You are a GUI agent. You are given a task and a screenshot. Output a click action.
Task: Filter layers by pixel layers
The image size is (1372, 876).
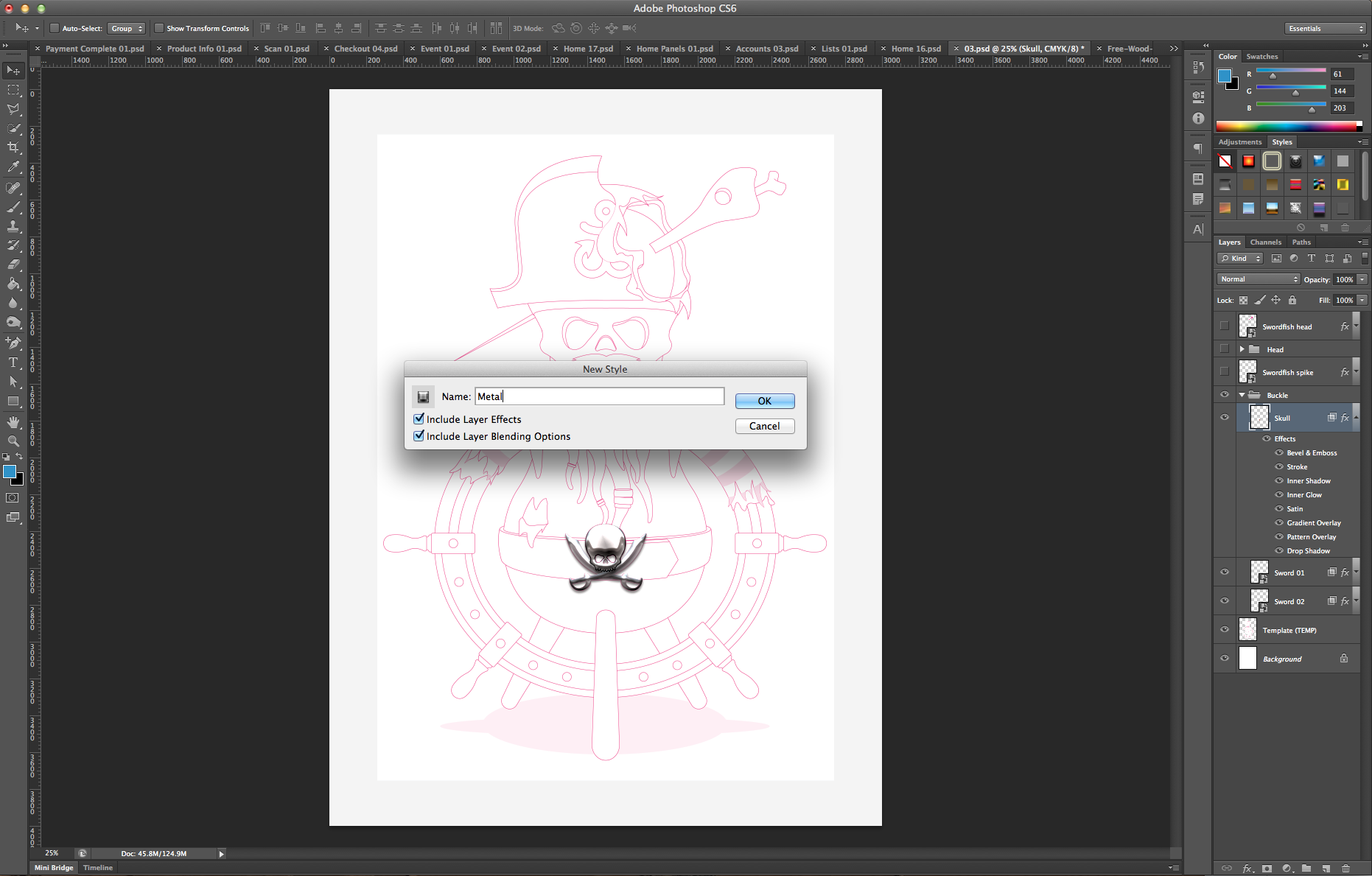(x=1276, y=259)
